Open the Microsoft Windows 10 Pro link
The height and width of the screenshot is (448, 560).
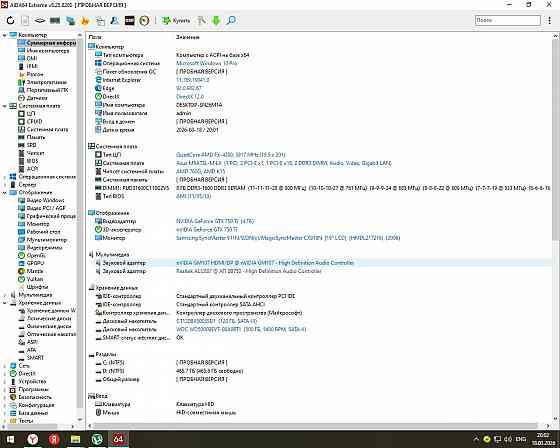coord(207,63)
